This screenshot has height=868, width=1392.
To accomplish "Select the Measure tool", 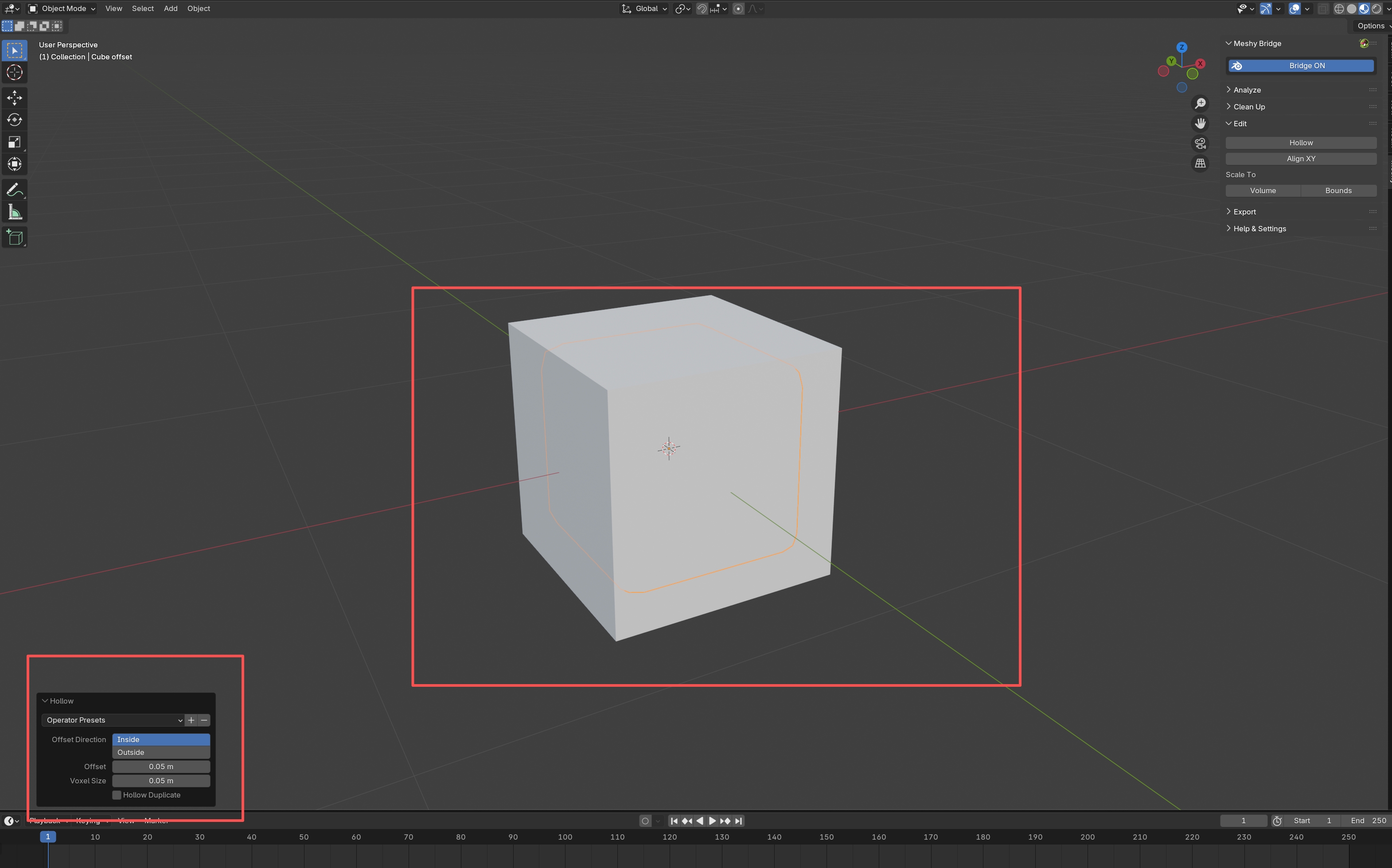I will coord(14,212).
